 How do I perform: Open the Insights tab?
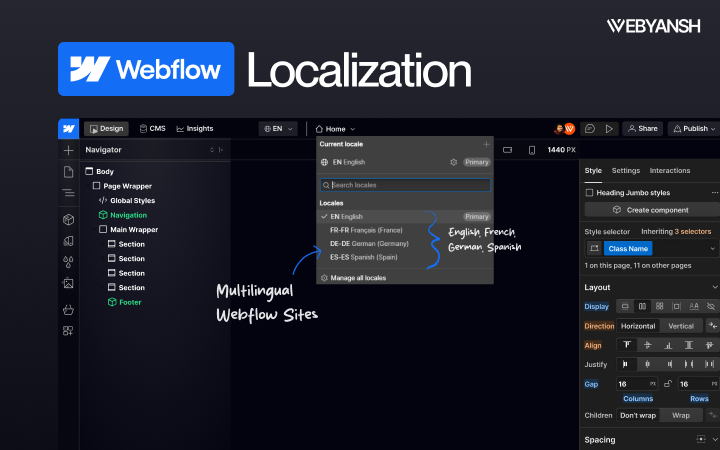[195, 129]
